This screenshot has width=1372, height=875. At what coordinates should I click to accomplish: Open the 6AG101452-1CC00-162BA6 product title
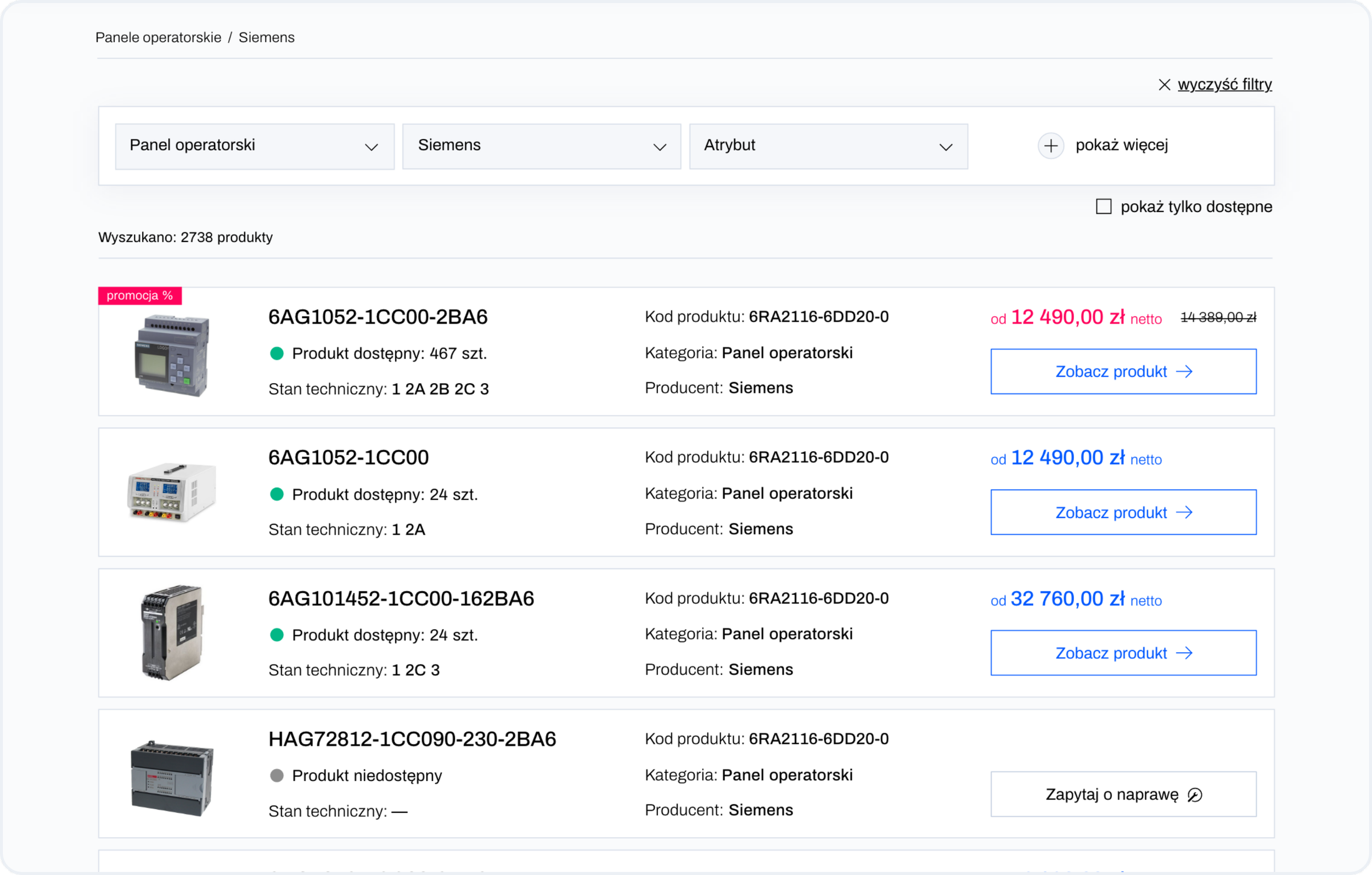tap(401, 598)
